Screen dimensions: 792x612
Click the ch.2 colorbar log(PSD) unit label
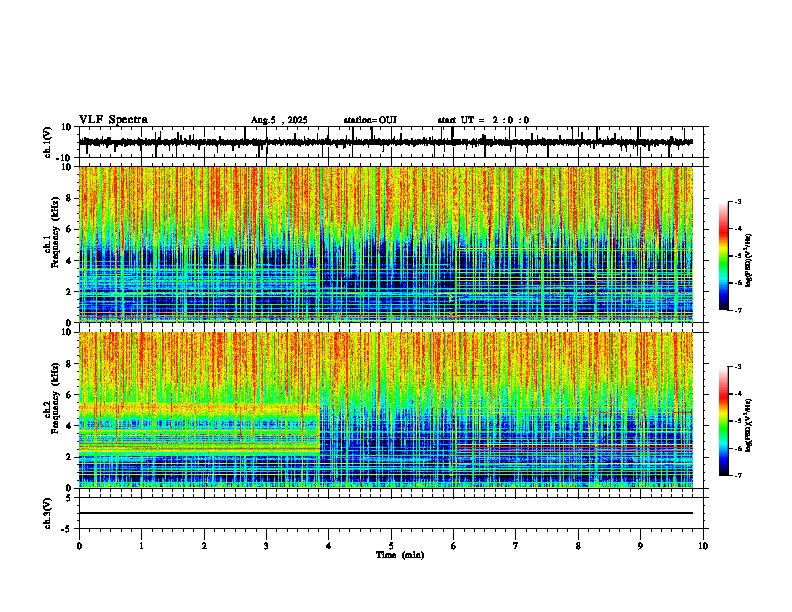click(749, 425)
